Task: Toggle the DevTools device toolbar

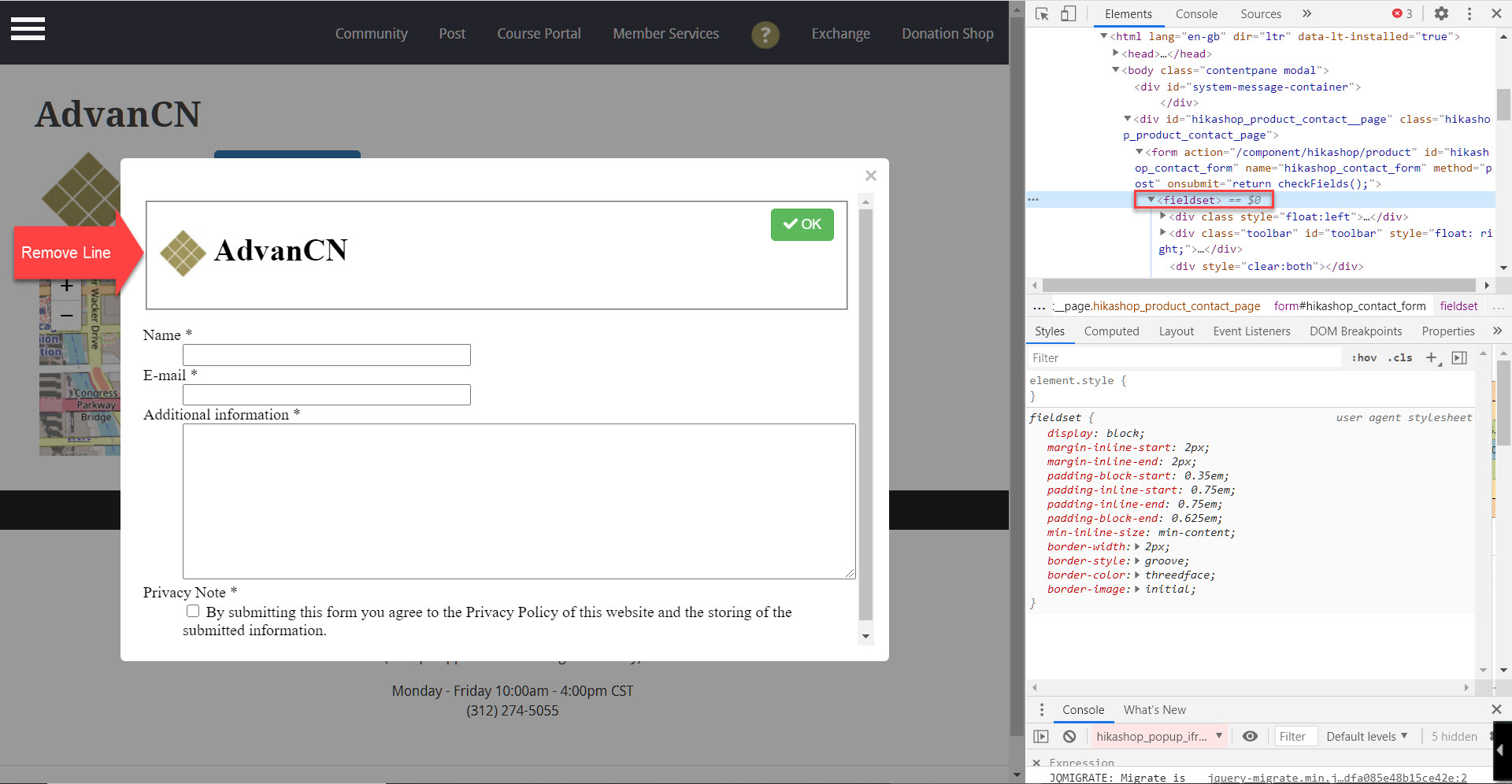Action: (x=1068, y=13)
